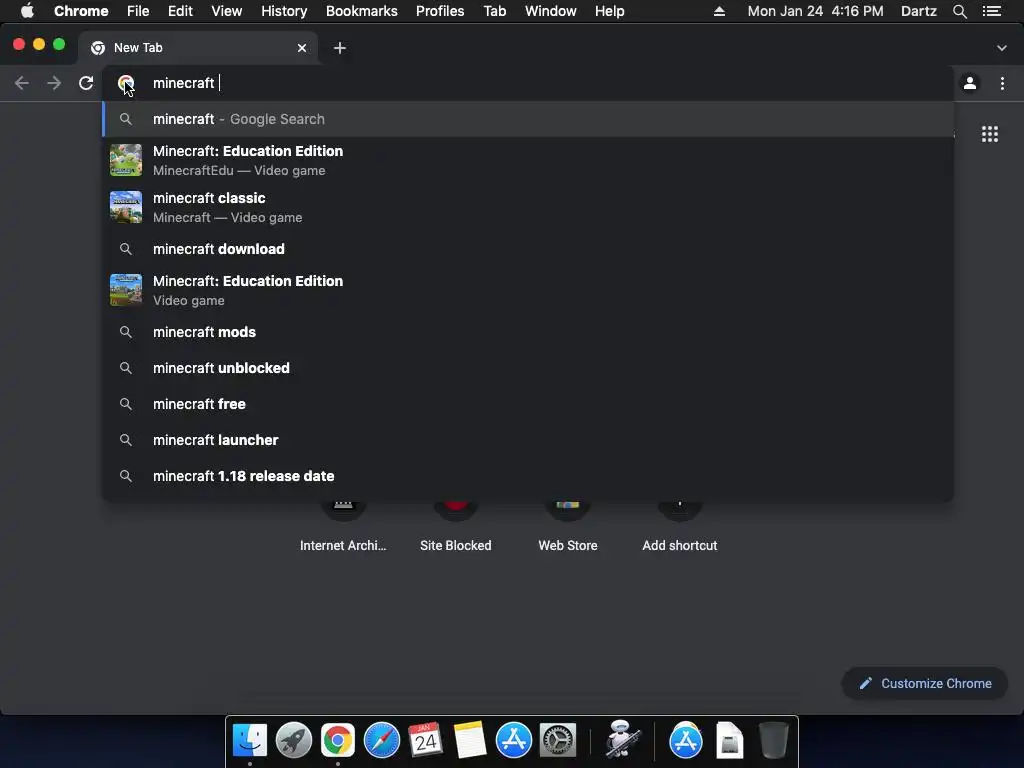The image size is (1024, 768).
Task: Click the date and time in menu bar
Action: tap(815, 11)
